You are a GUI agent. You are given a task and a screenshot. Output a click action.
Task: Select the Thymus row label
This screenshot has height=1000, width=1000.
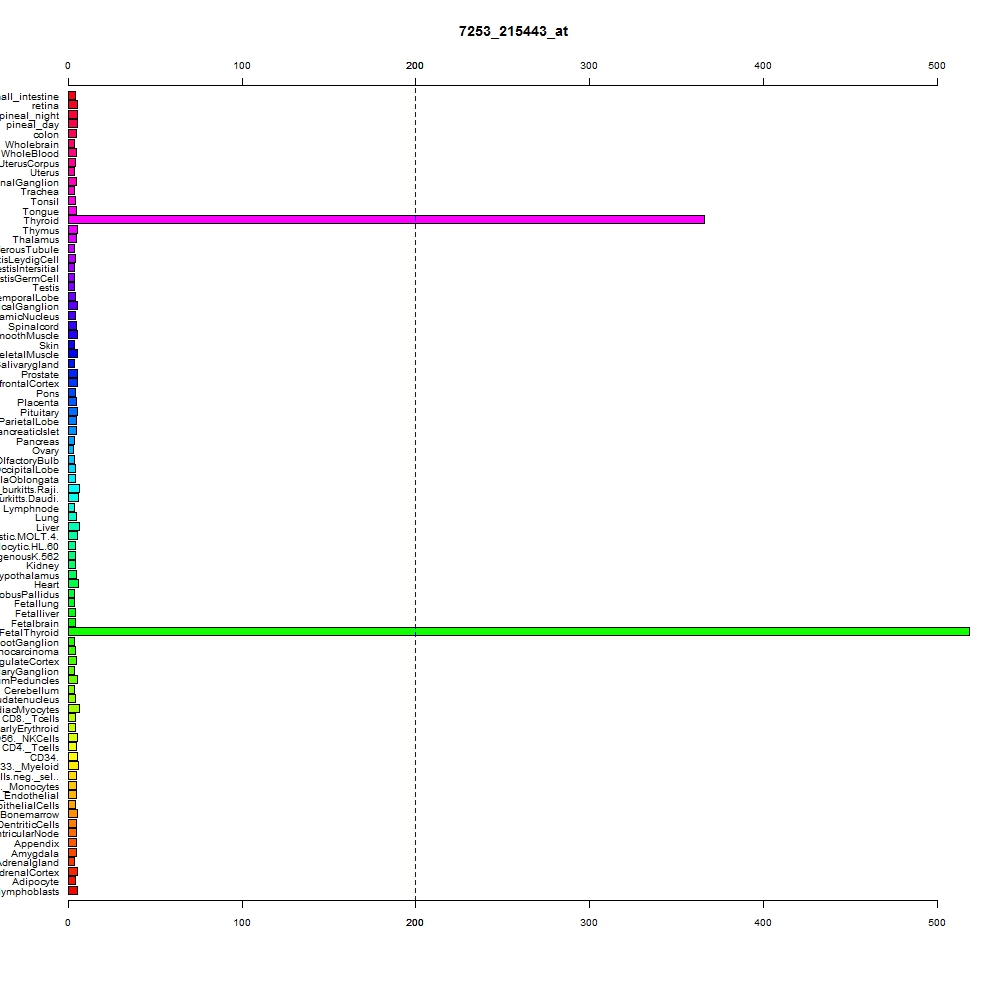pyautogui.click(x=41, y=230)
